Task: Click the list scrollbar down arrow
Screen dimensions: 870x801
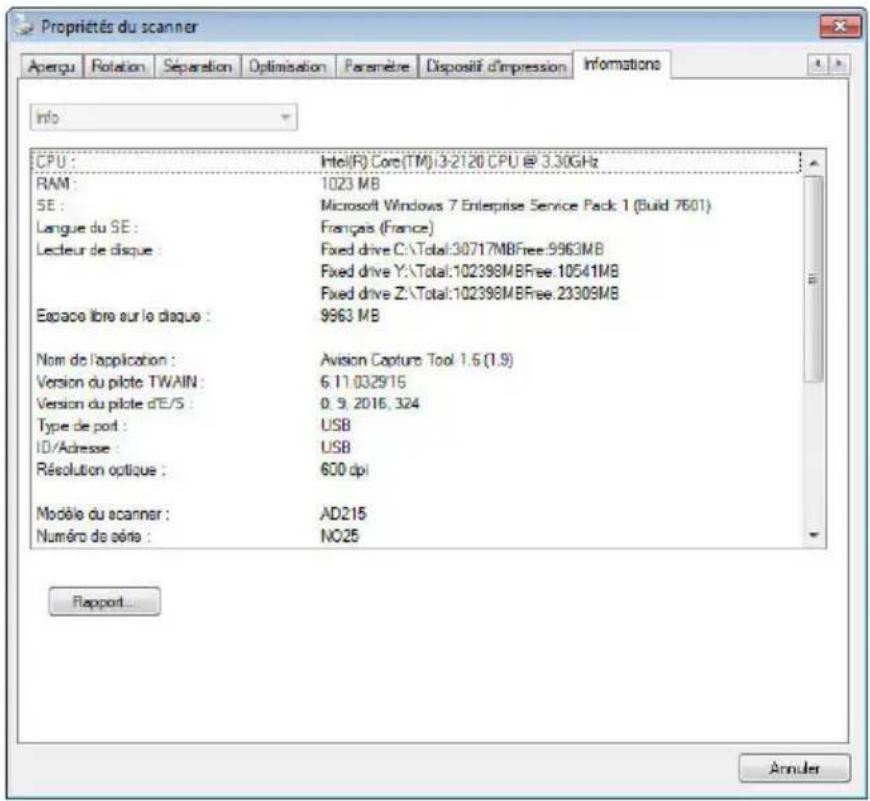Action: pos(814,535)
